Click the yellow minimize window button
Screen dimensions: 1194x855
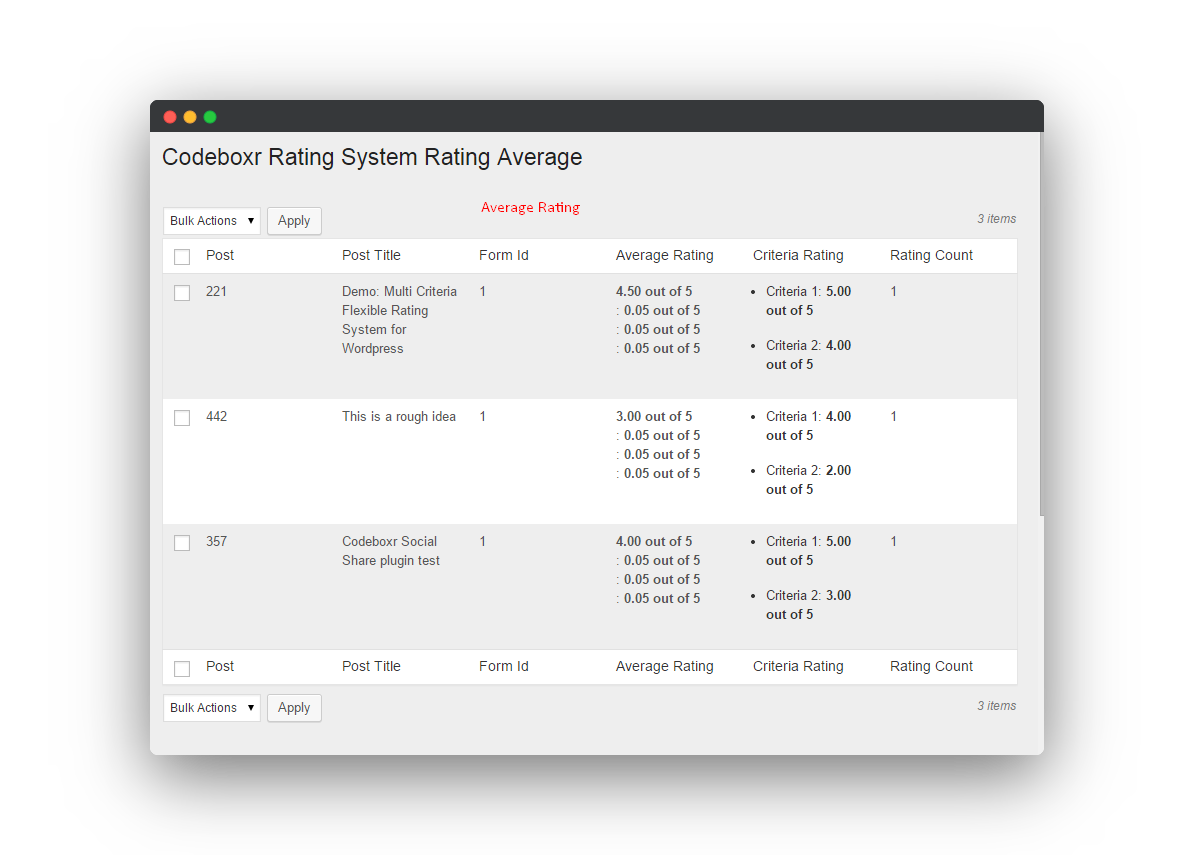click(x=190, y=116)
